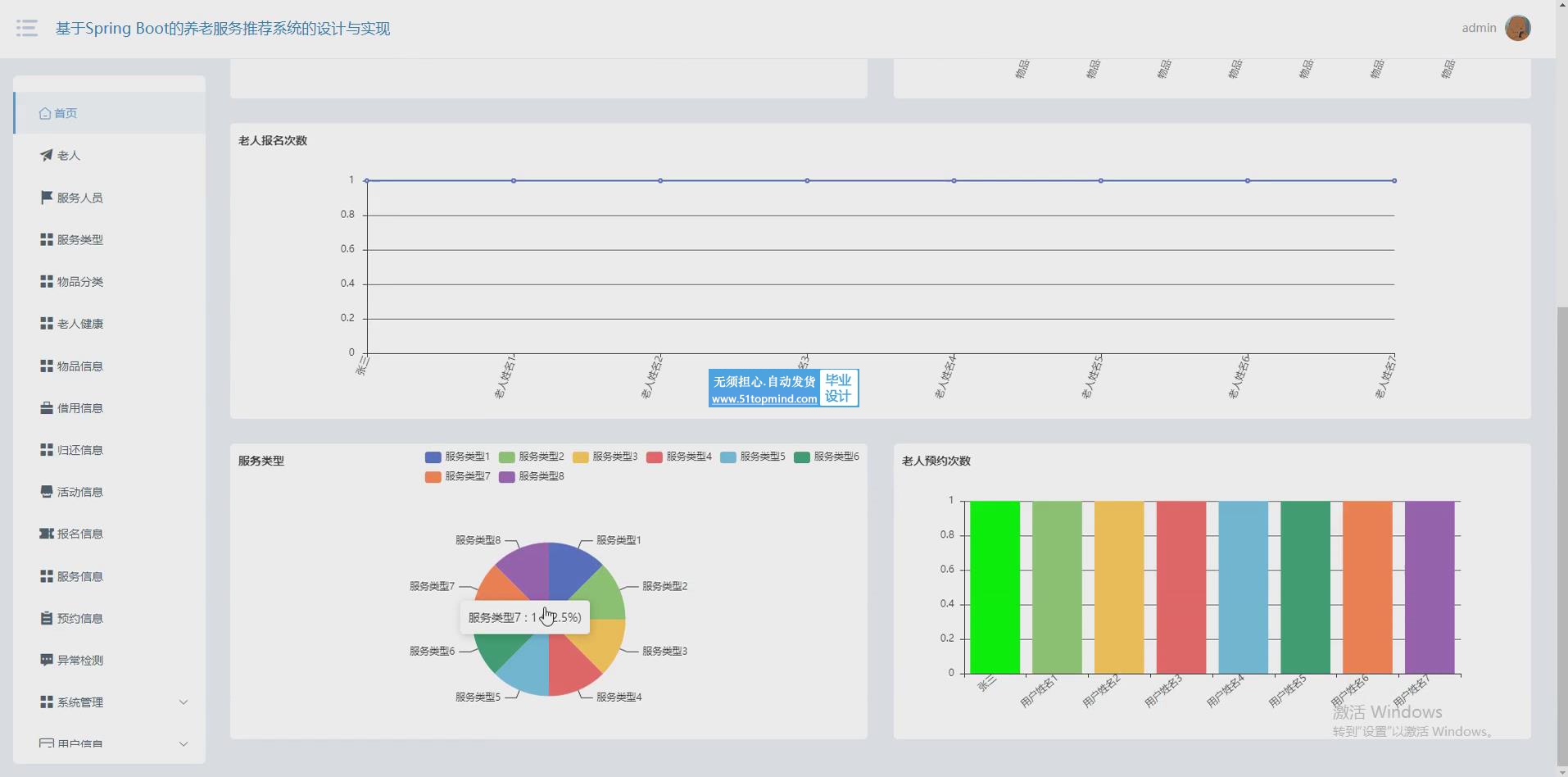The image size is (1568, 777).
Task: Click the green 张三 bar in 老人预约次数
Action: 995,587
